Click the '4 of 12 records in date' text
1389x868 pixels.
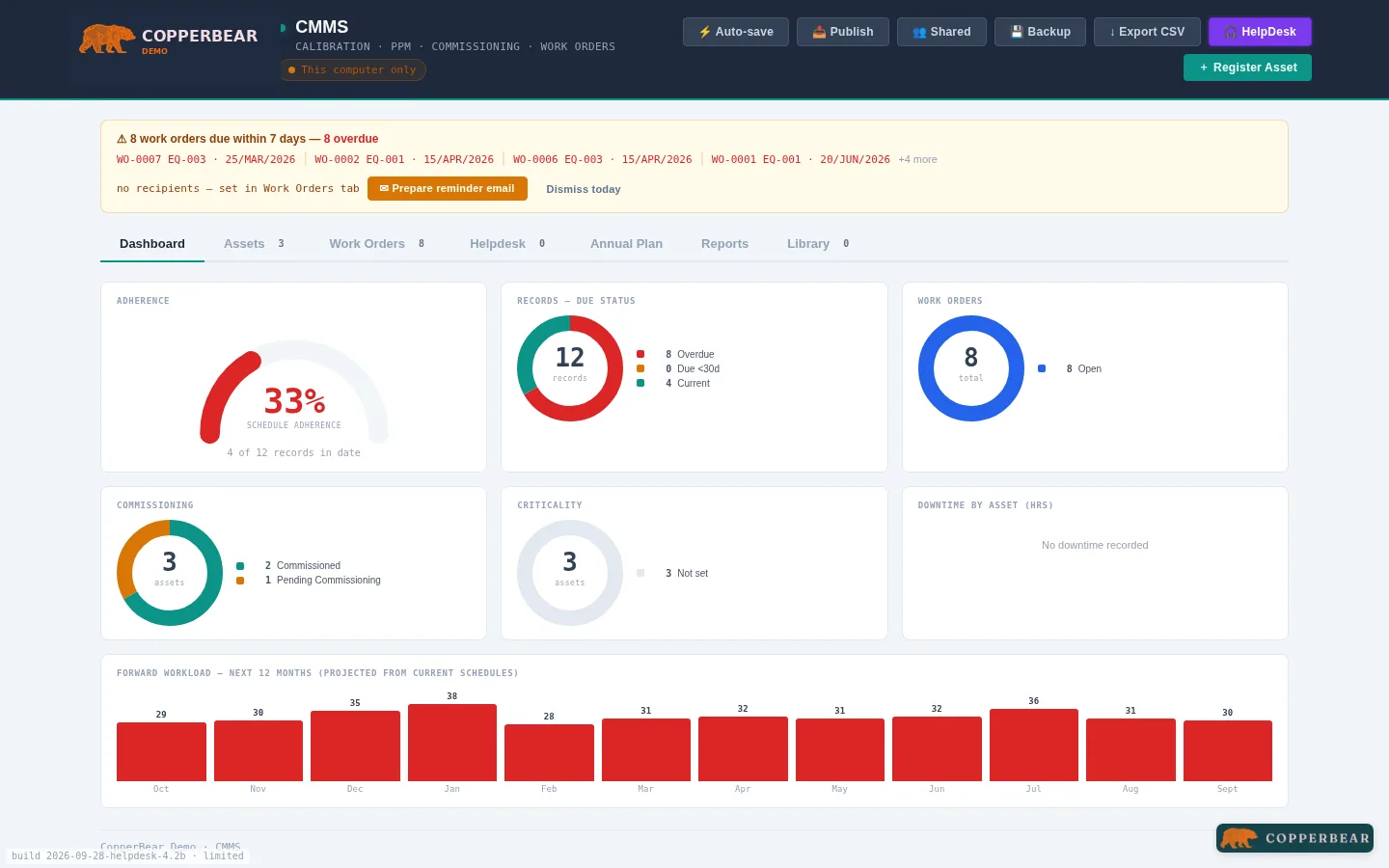click(294, 452)
